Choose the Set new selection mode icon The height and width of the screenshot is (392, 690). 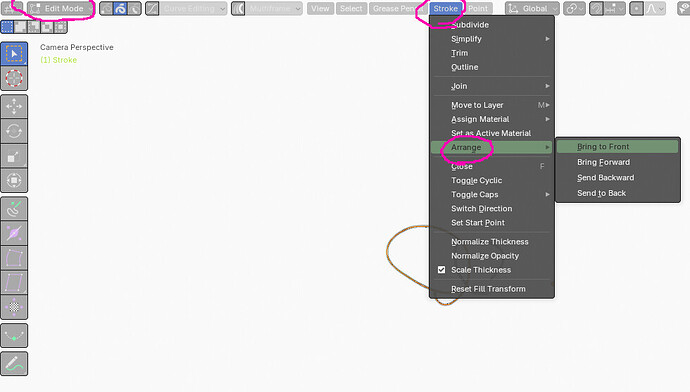coord(7,27)
